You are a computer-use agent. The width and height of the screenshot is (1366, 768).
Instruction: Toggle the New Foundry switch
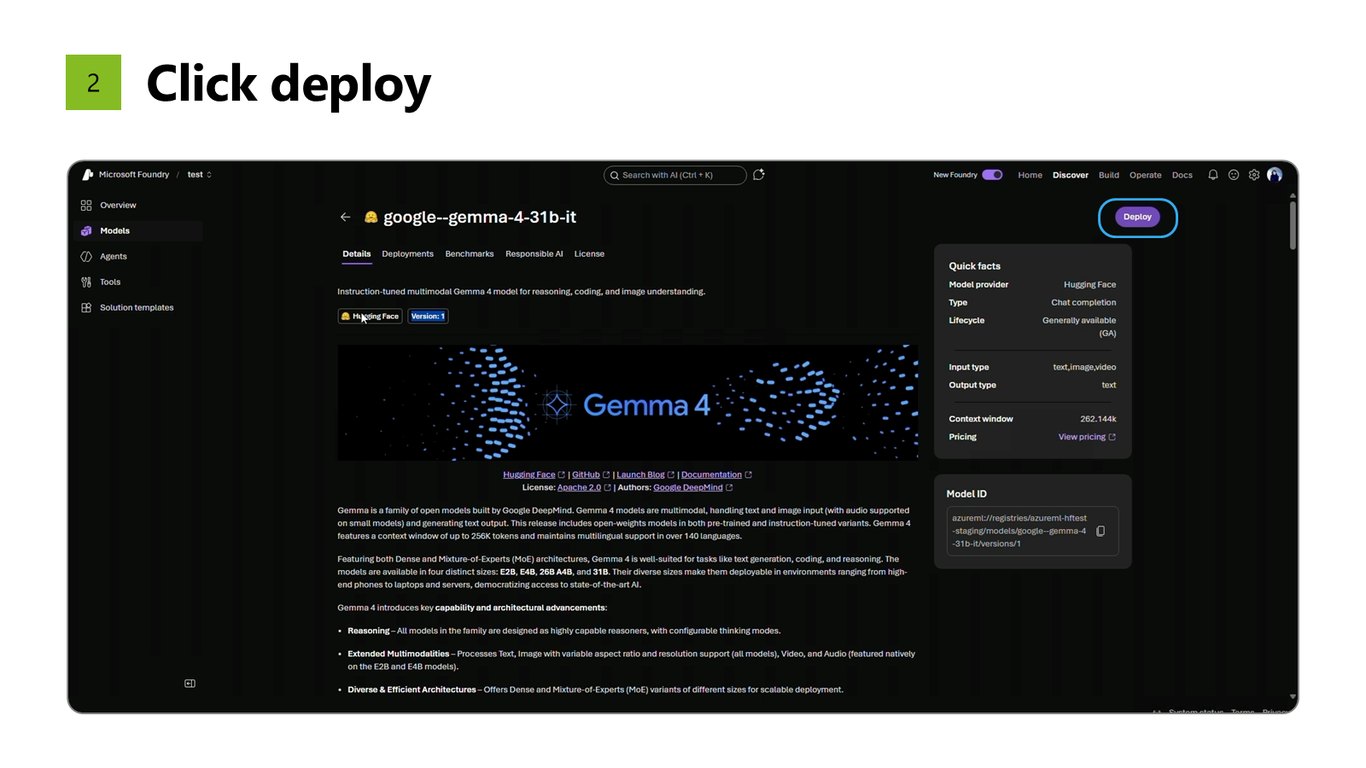[992, 175]
